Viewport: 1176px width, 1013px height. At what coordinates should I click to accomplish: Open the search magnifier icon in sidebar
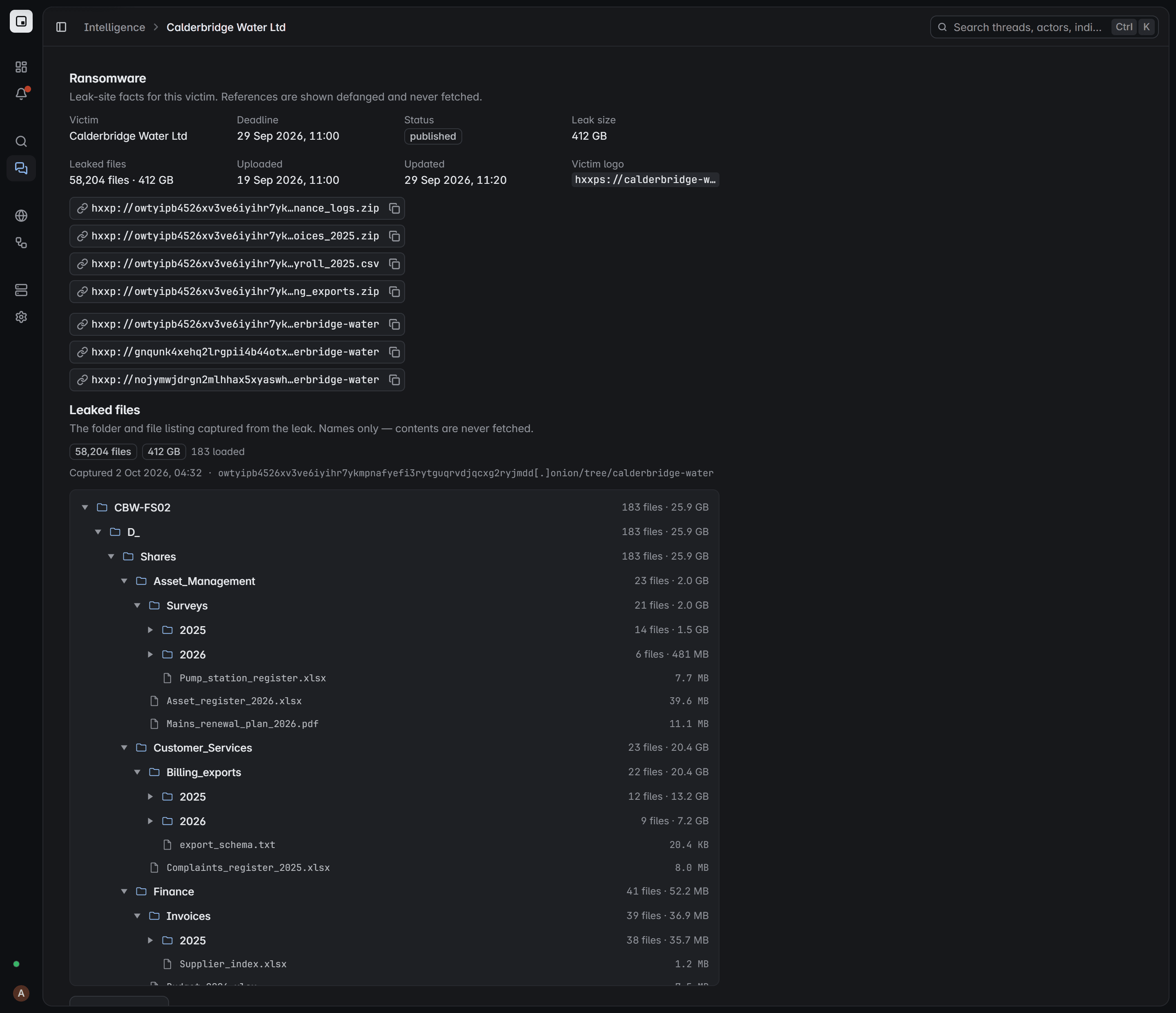[21, 141]
